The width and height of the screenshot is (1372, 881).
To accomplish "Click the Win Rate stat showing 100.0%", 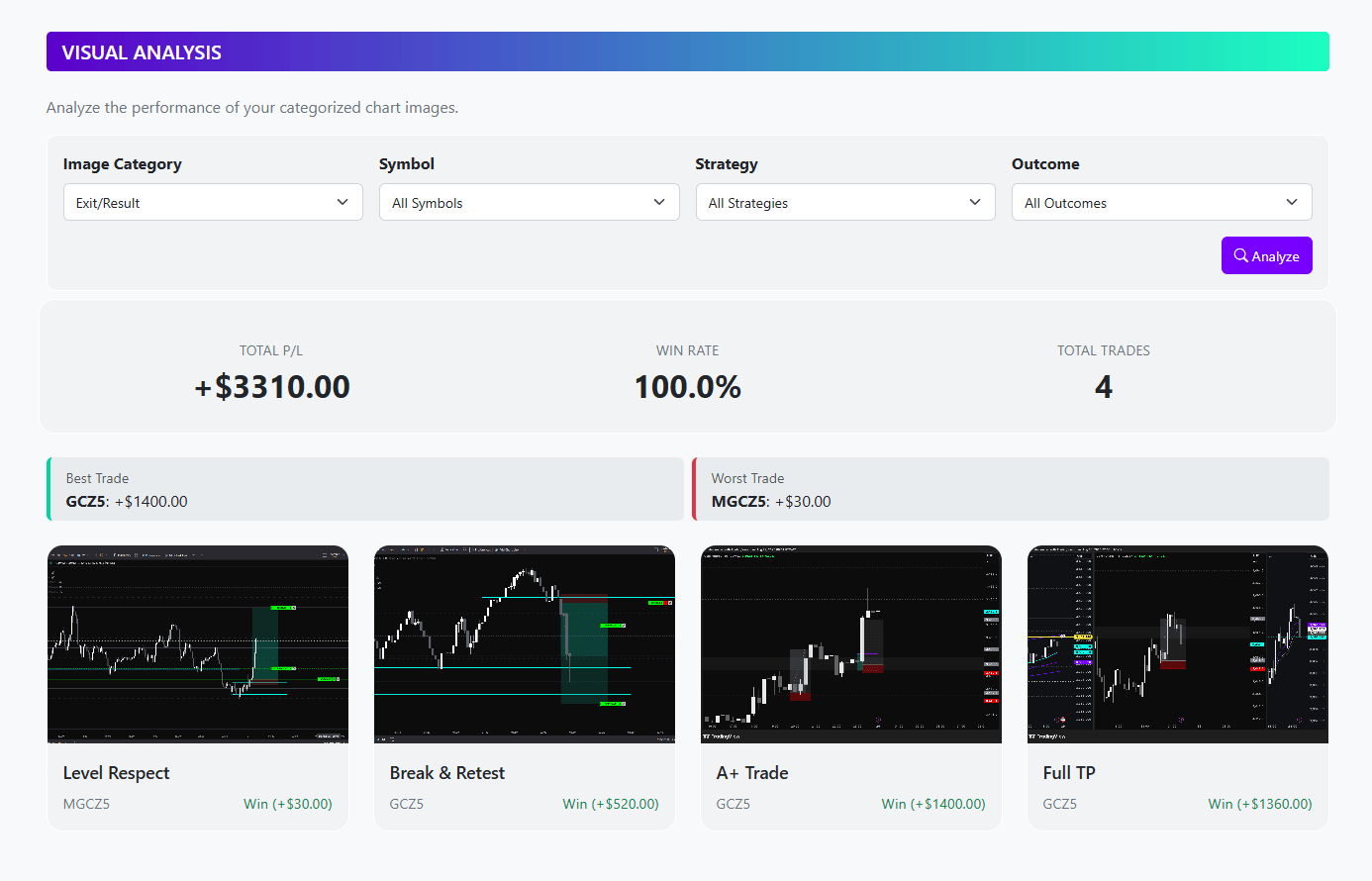I will [x=687, y=386].
